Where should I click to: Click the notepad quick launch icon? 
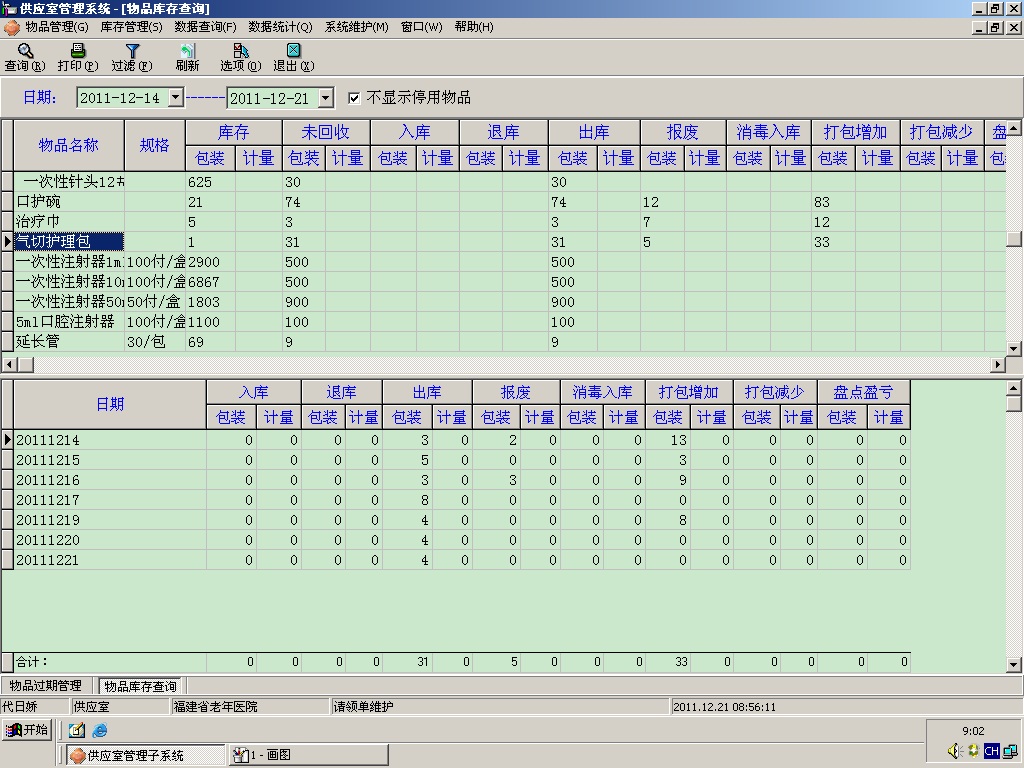(x=76, y=730)
